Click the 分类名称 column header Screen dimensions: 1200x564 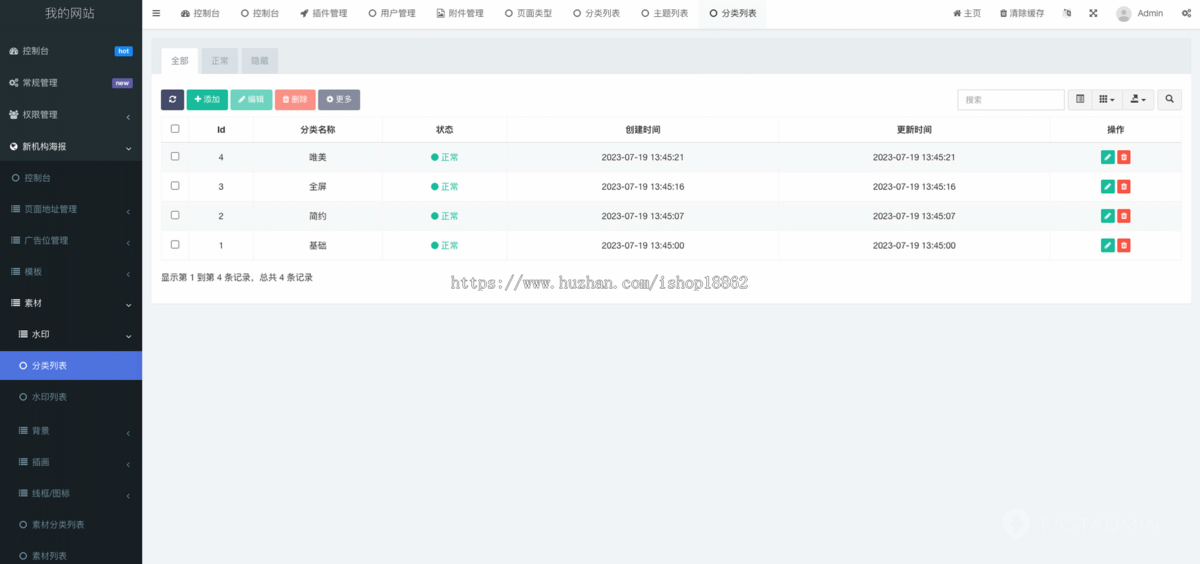(318, 130)
